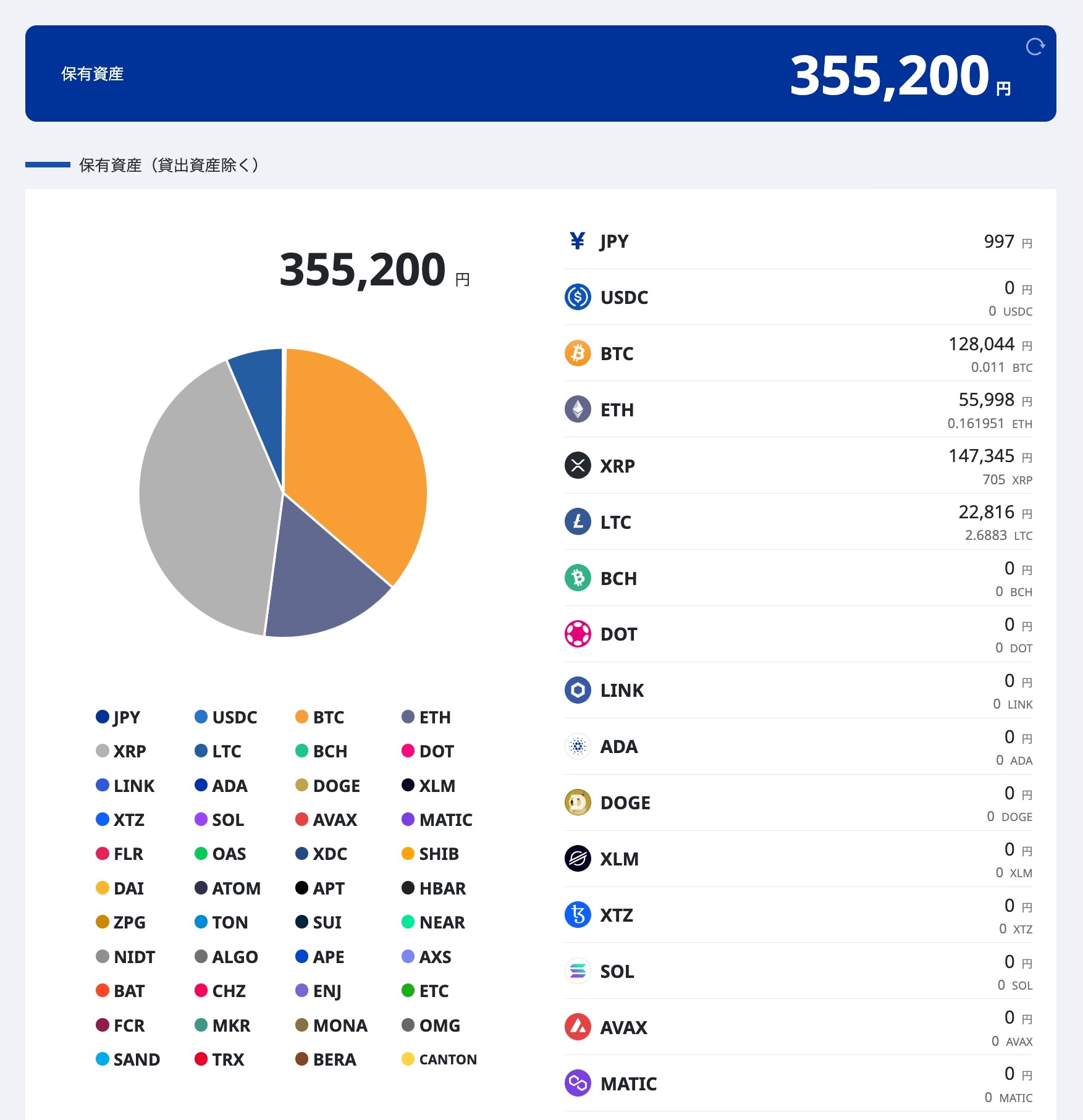Select the HBAR legend label

[x=442, y=888]
